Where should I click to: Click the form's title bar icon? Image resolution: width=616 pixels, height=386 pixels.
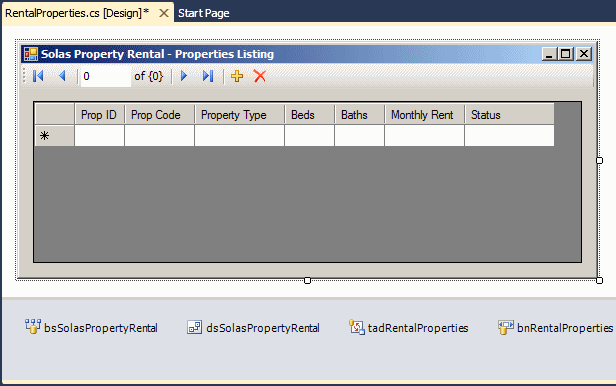[x=31, y=54]
